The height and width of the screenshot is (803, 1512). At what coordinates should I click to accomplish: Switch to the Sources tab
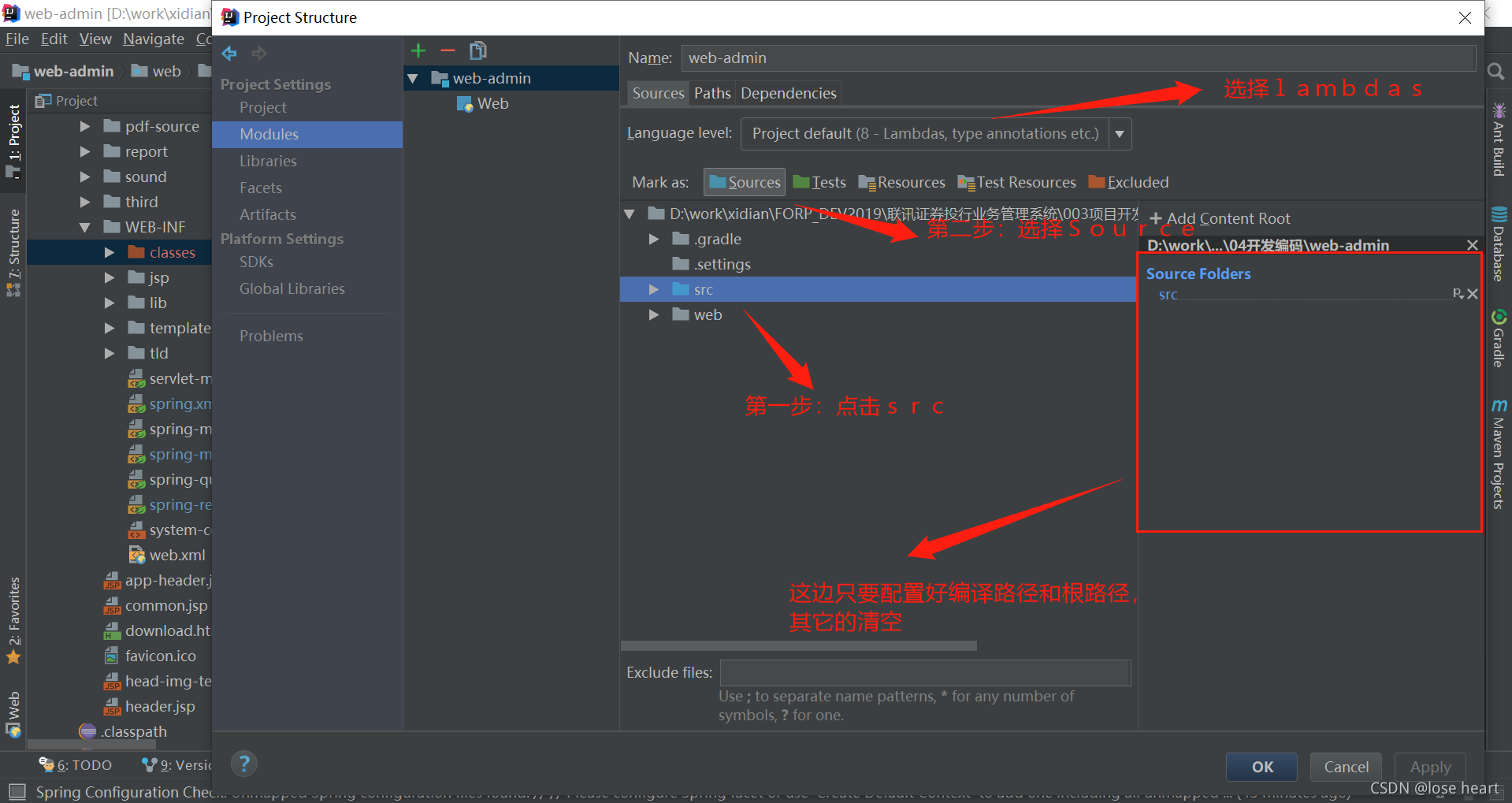pos(658,93)
